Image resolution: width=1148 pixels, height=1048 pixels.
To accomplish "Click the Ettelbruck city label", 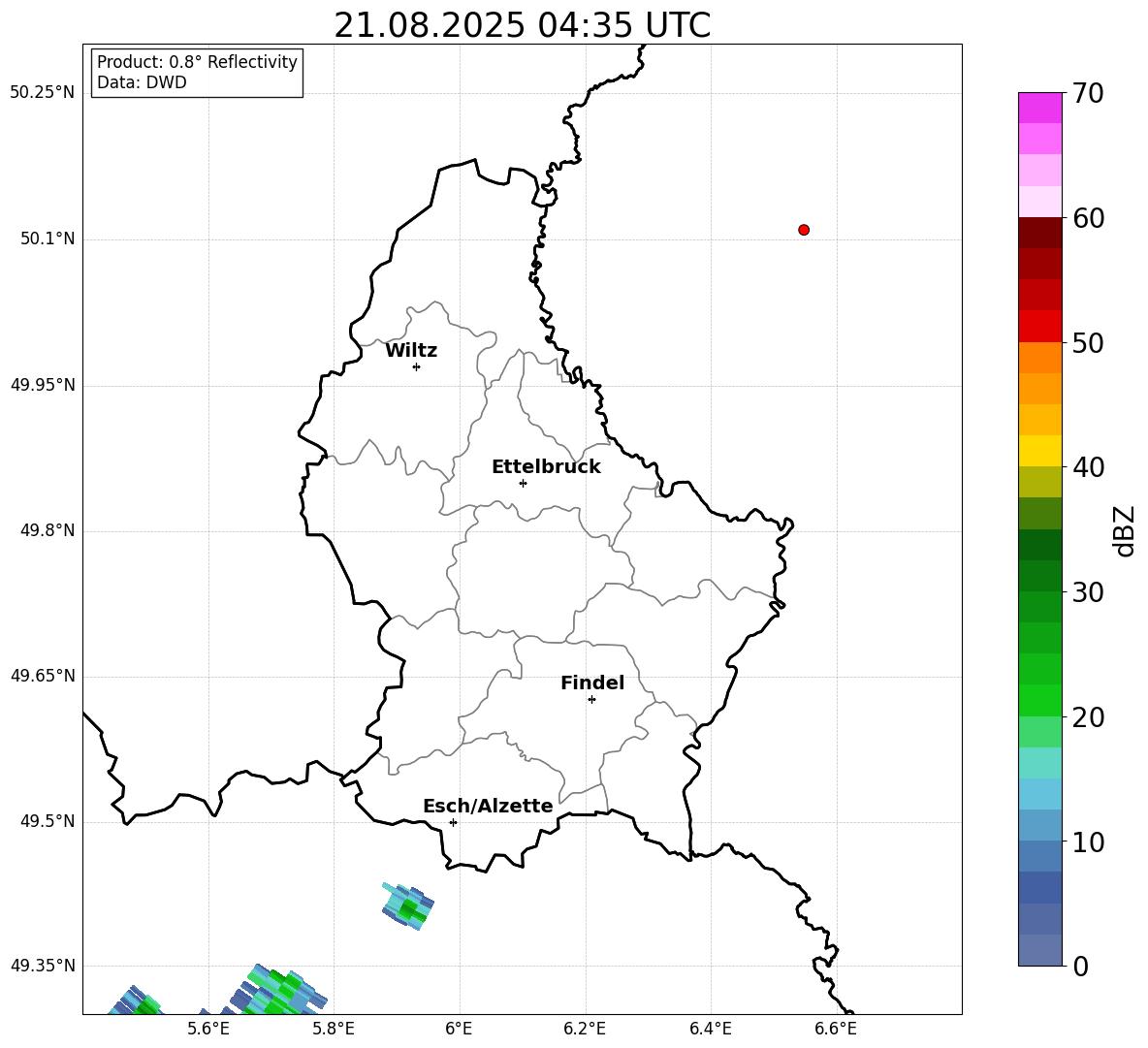I will click(546, 467).
